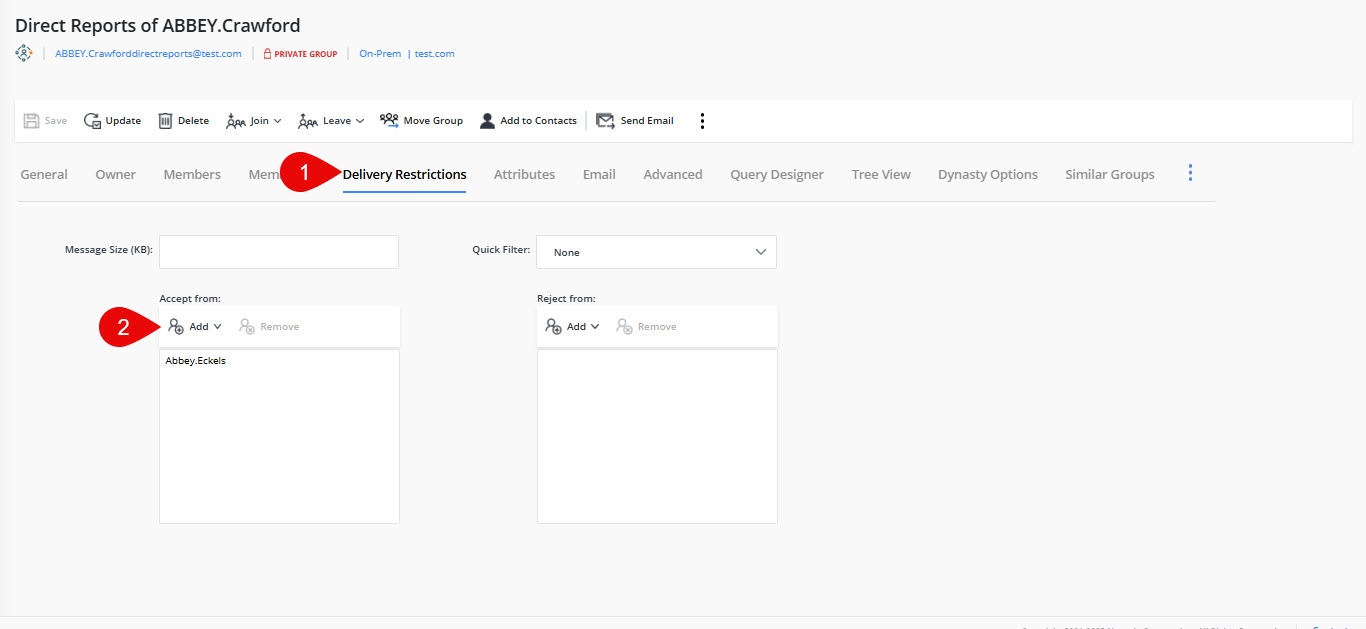
Task: Click the group type icon beside the email
Action: pyautogui.click(x=22, y=53)
